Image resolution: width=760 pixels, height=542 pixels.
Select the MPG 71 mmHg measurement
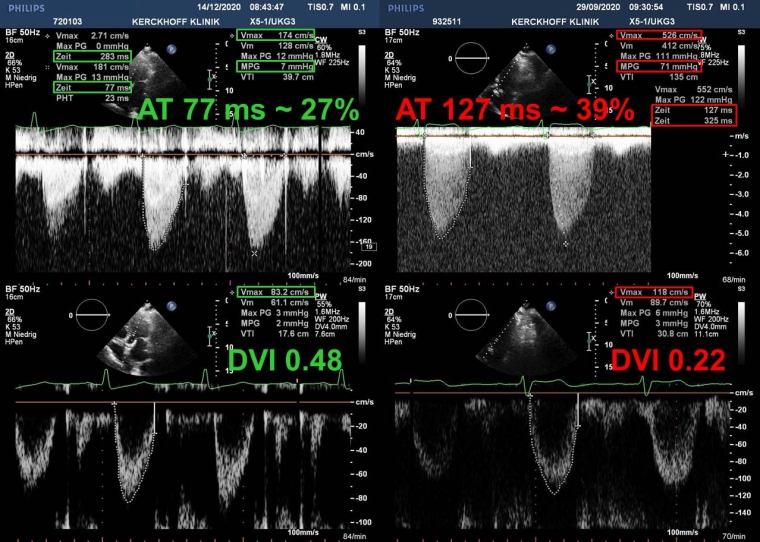(x=659, y=66)
